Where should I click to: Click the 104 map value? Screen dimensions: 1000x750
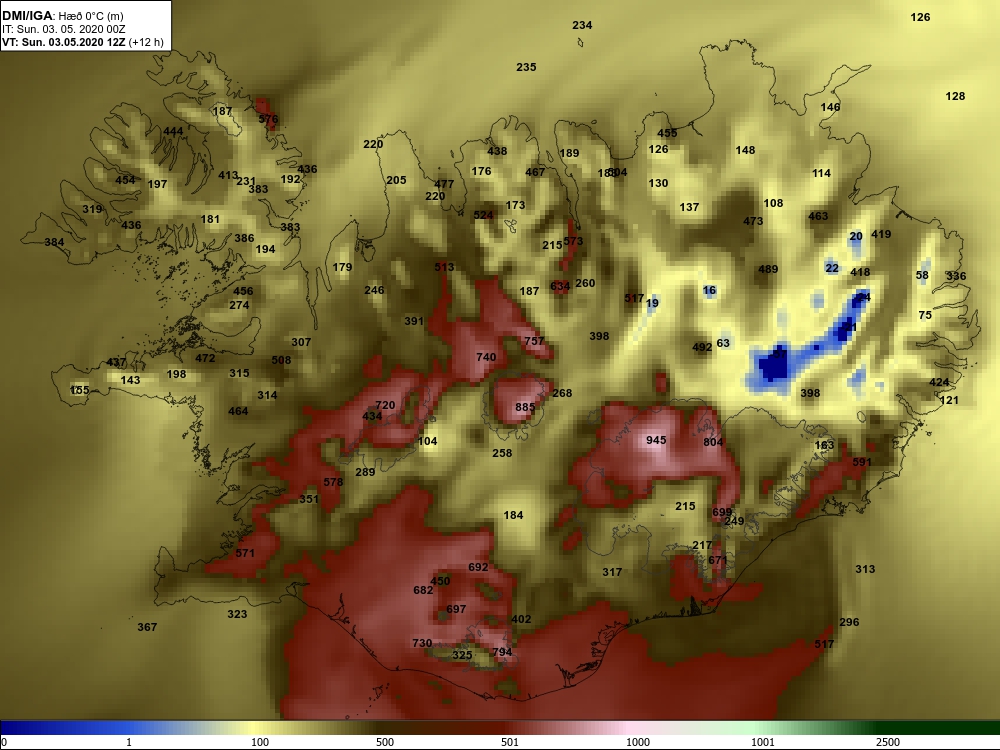click(427, 441)
